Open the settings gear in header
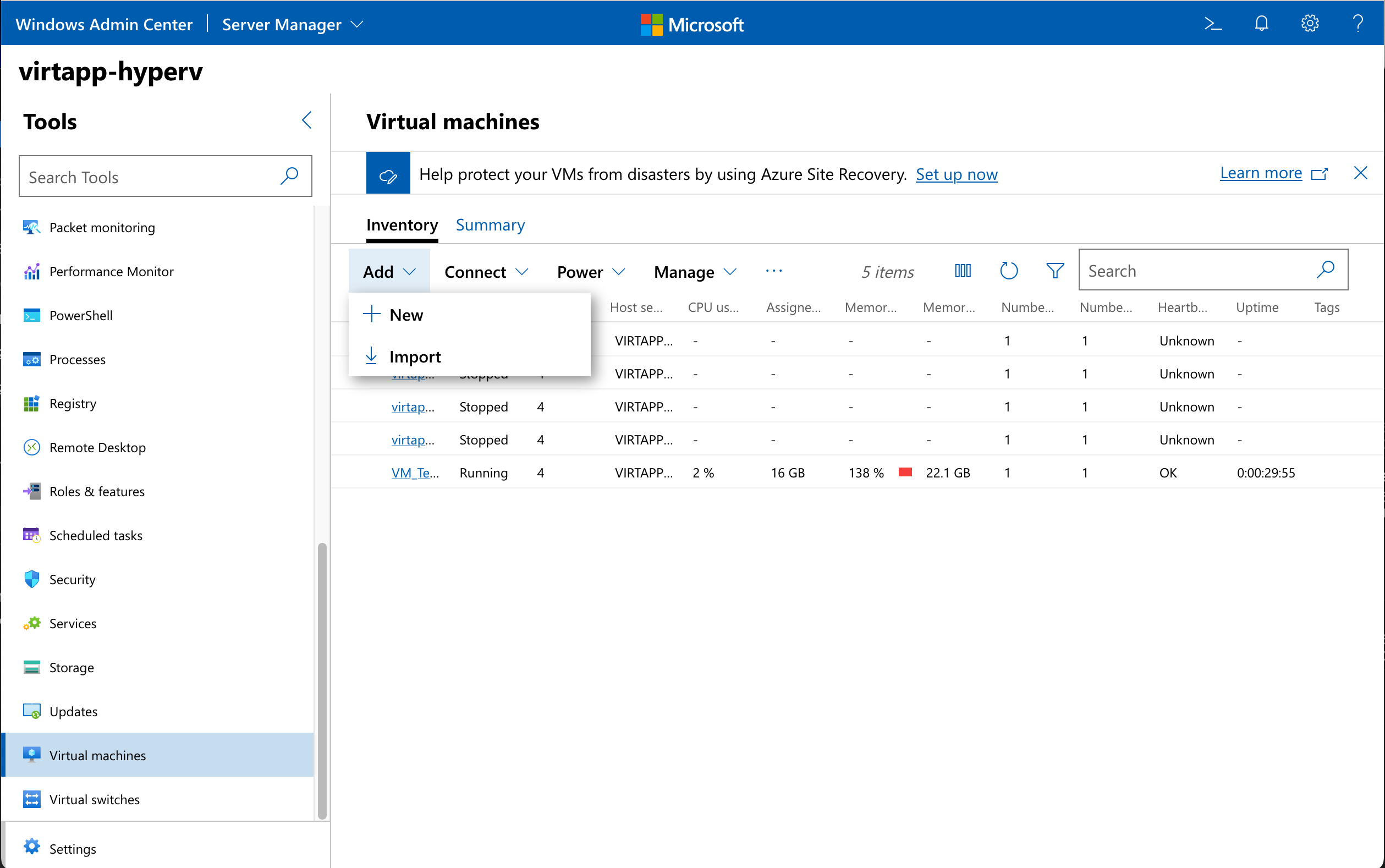The image size is (1385, 868). [x=1309, y=24]
